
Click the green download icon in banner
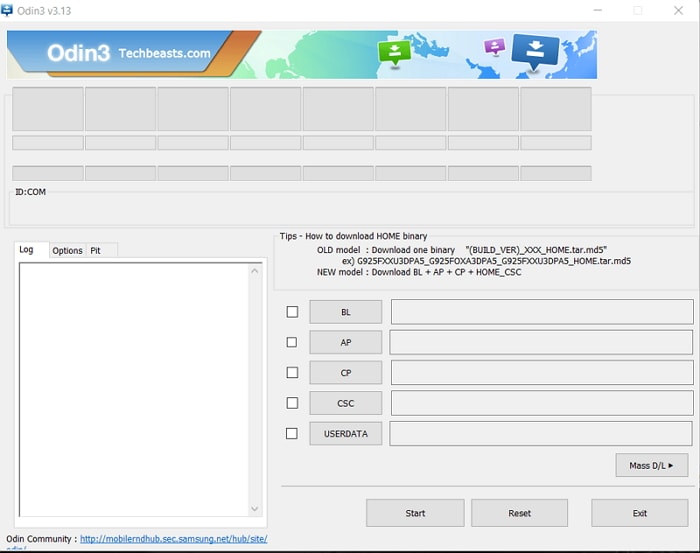[394, 51]
